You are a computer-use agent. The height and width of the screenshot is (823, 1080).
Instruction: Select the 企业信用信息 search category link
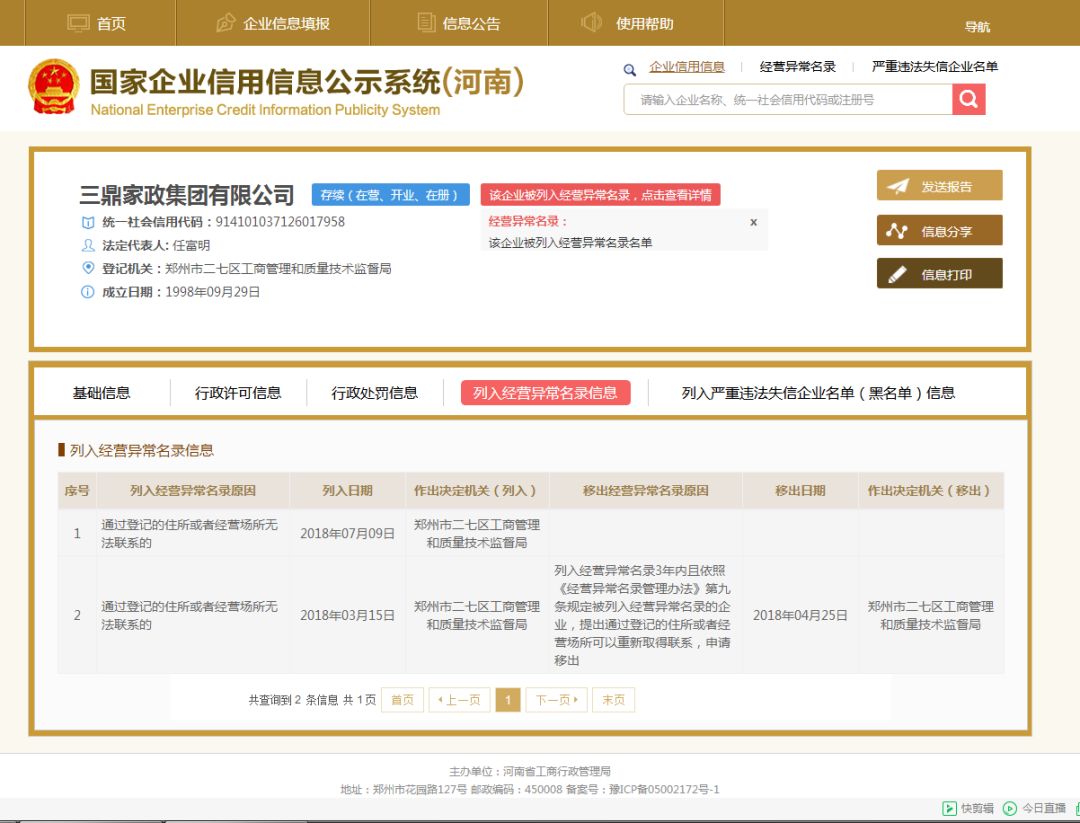pyautogui.click(x=687, y=67)
